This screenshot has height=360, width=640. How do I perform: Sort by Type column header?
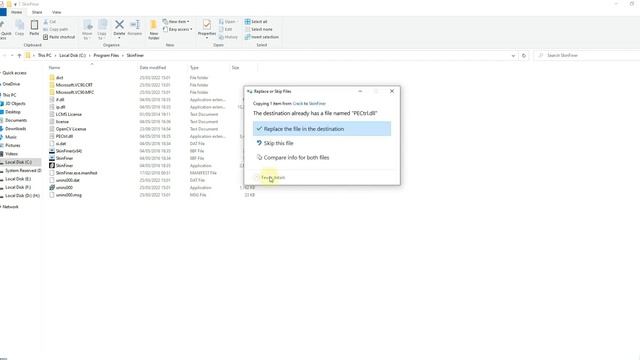pos(194,68)
